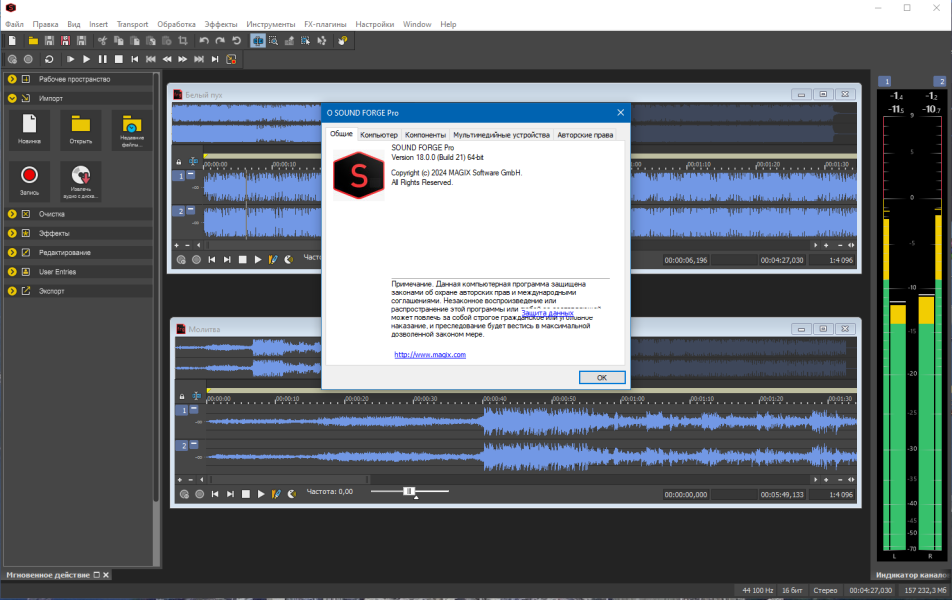Open the recent files tile in Импорт
Image resolution: width=952 pixels, height=600 pixels.
tap(132, 130)
